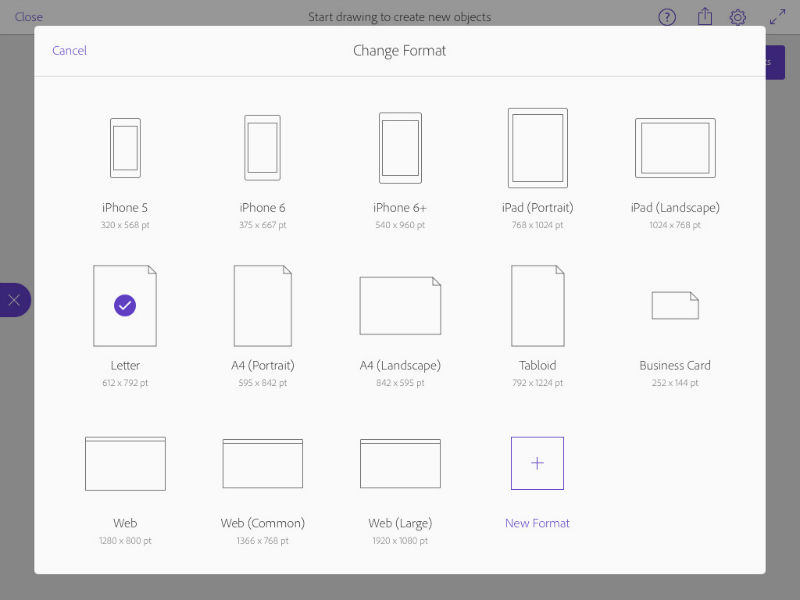The width and height of the screenshot is (800, 600).
Task: Click the plus box to add format
Action: point(537,464)
